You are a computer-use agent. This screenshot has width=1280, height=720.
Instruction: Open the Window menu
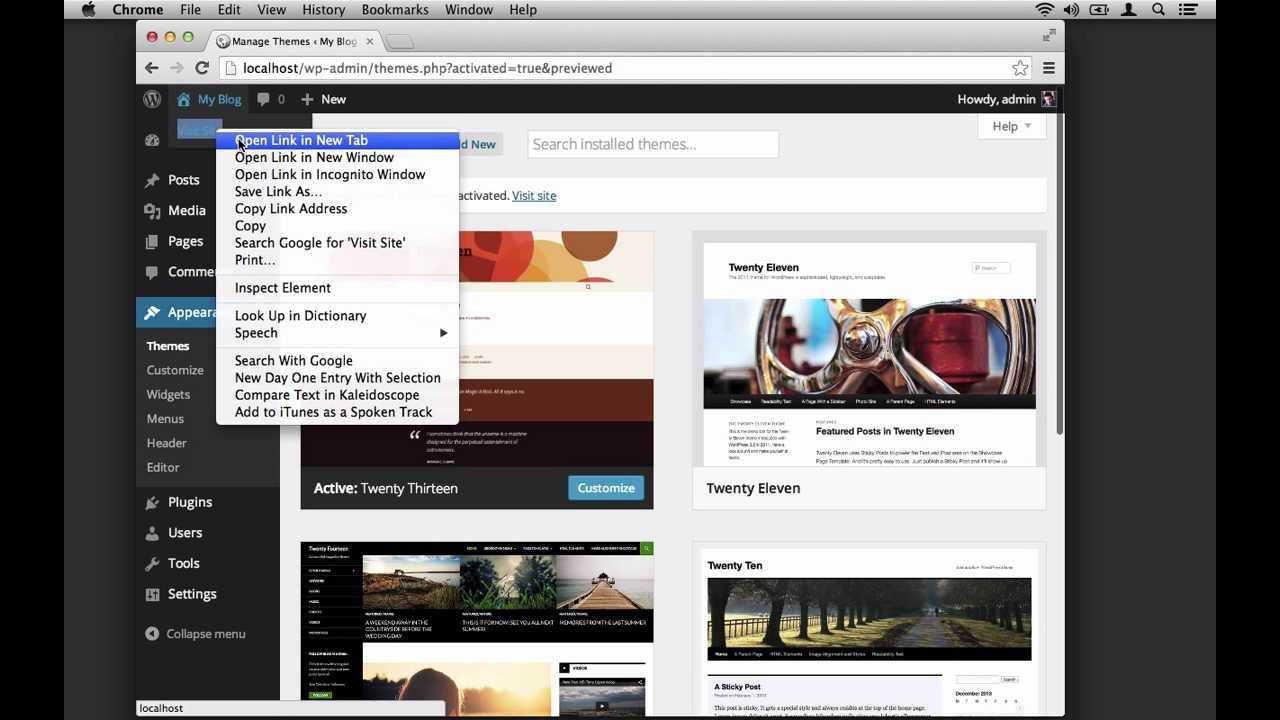tap(468, 9)
